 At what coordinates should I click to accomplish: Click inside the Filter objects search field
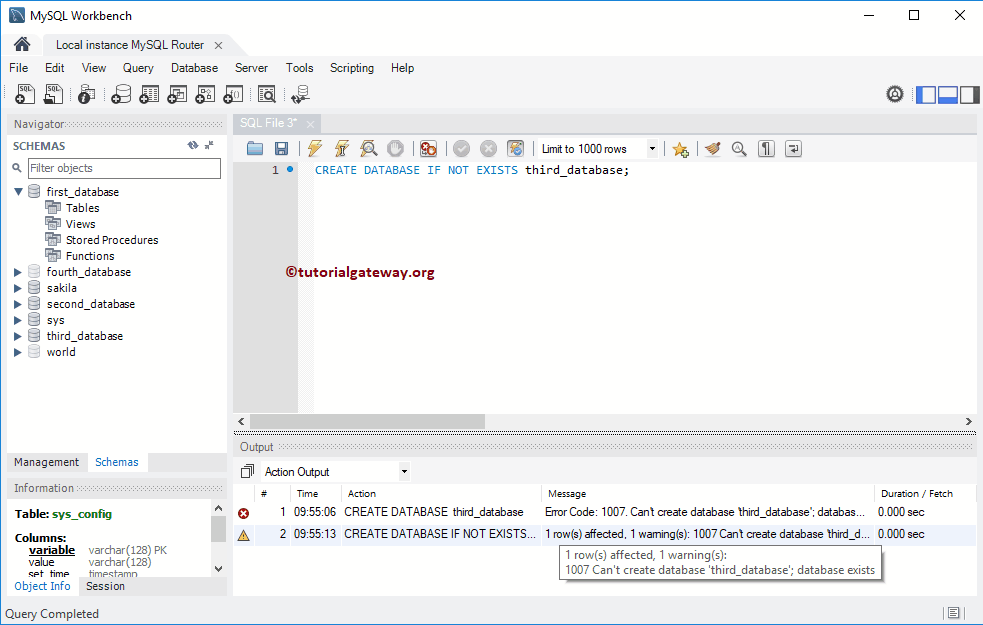(x=125, y=167)
